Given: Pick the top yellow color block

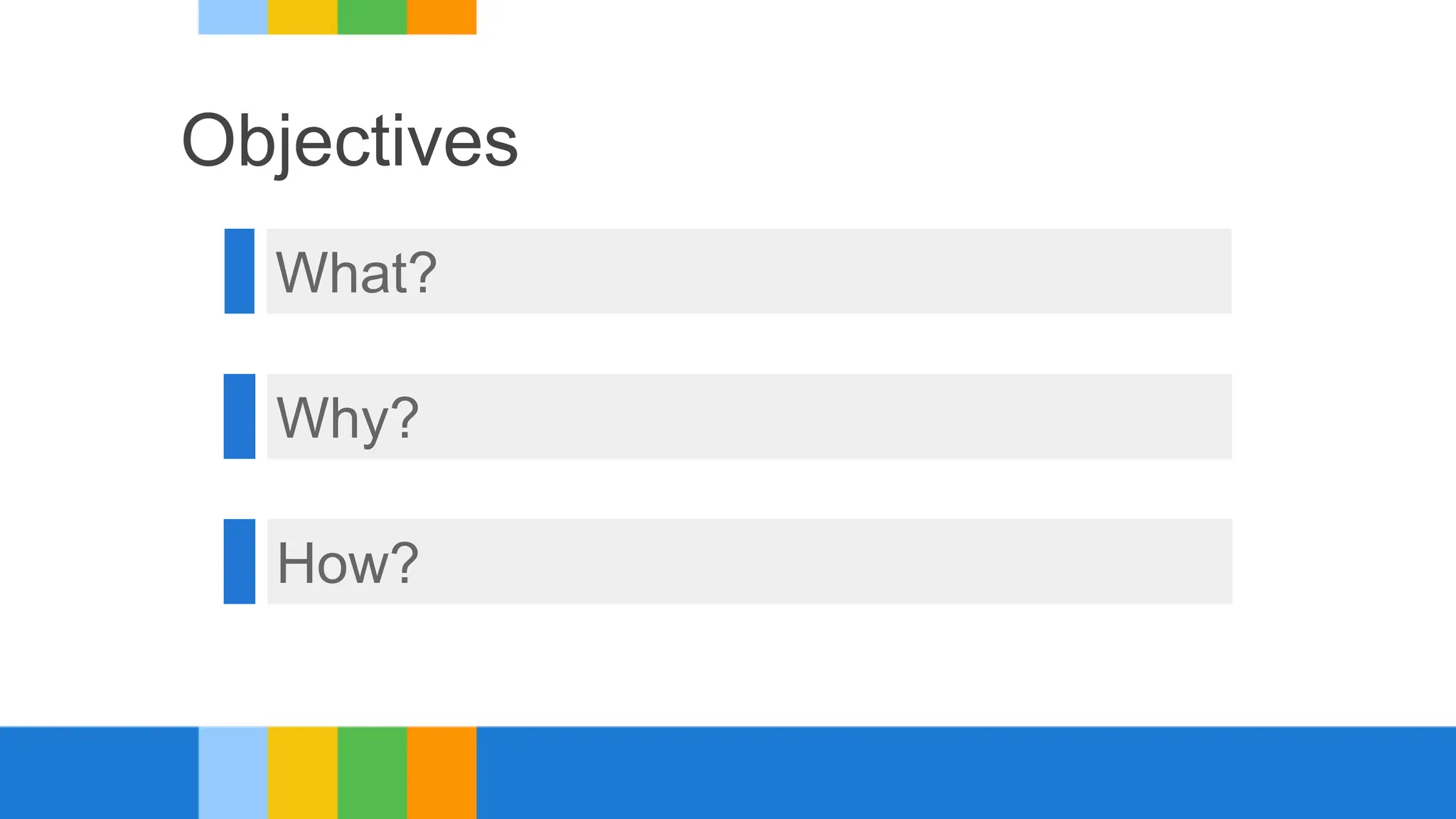Looking at the screenshot, I should [x=302, y=16].
